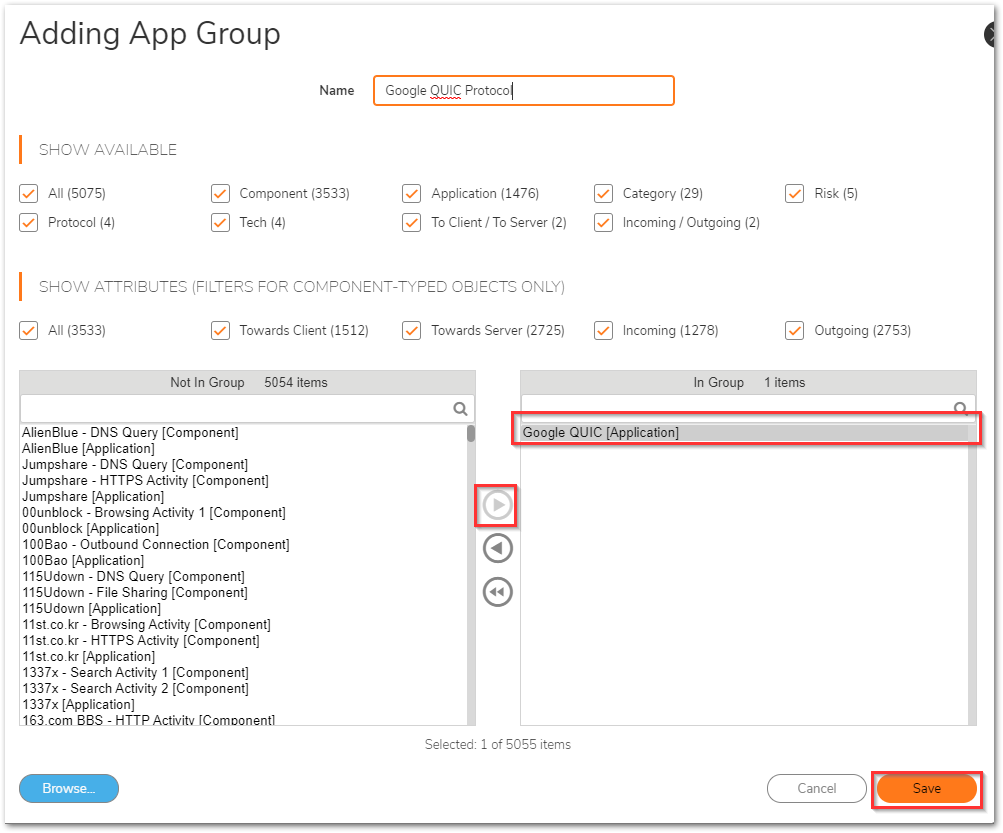Image resolution: width=1003 pixels, height=833 pixels.
Task: Uncheck the Application (1476) checkbox
Action: 412,193
